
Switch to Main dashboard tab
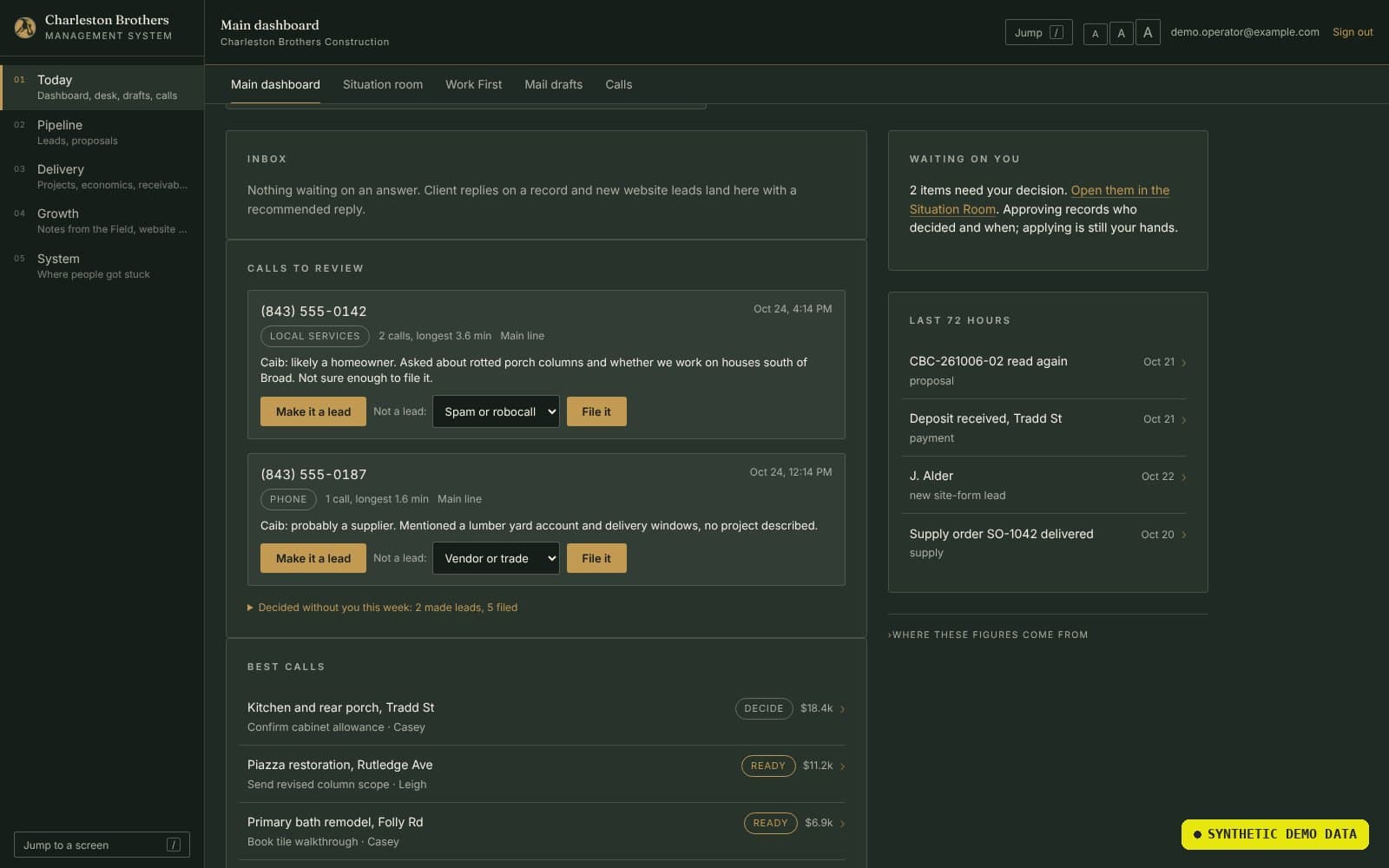tap(275, 84)
